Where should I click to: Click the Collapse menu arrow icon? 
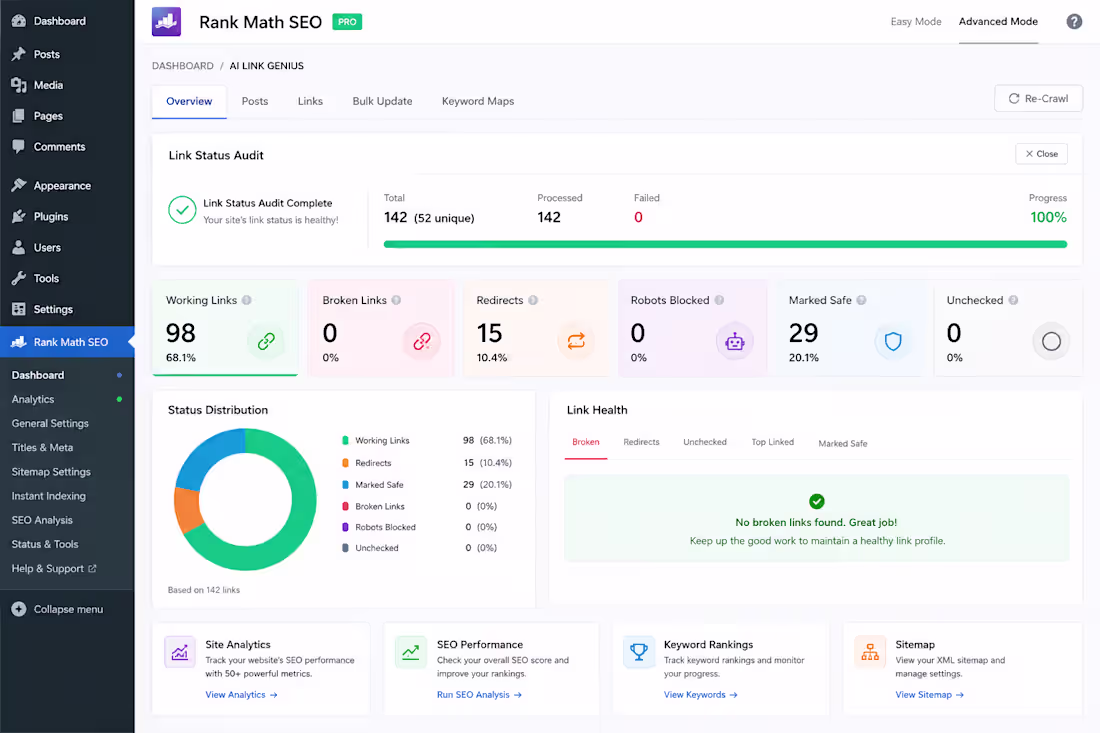click(x=19, y=610)
